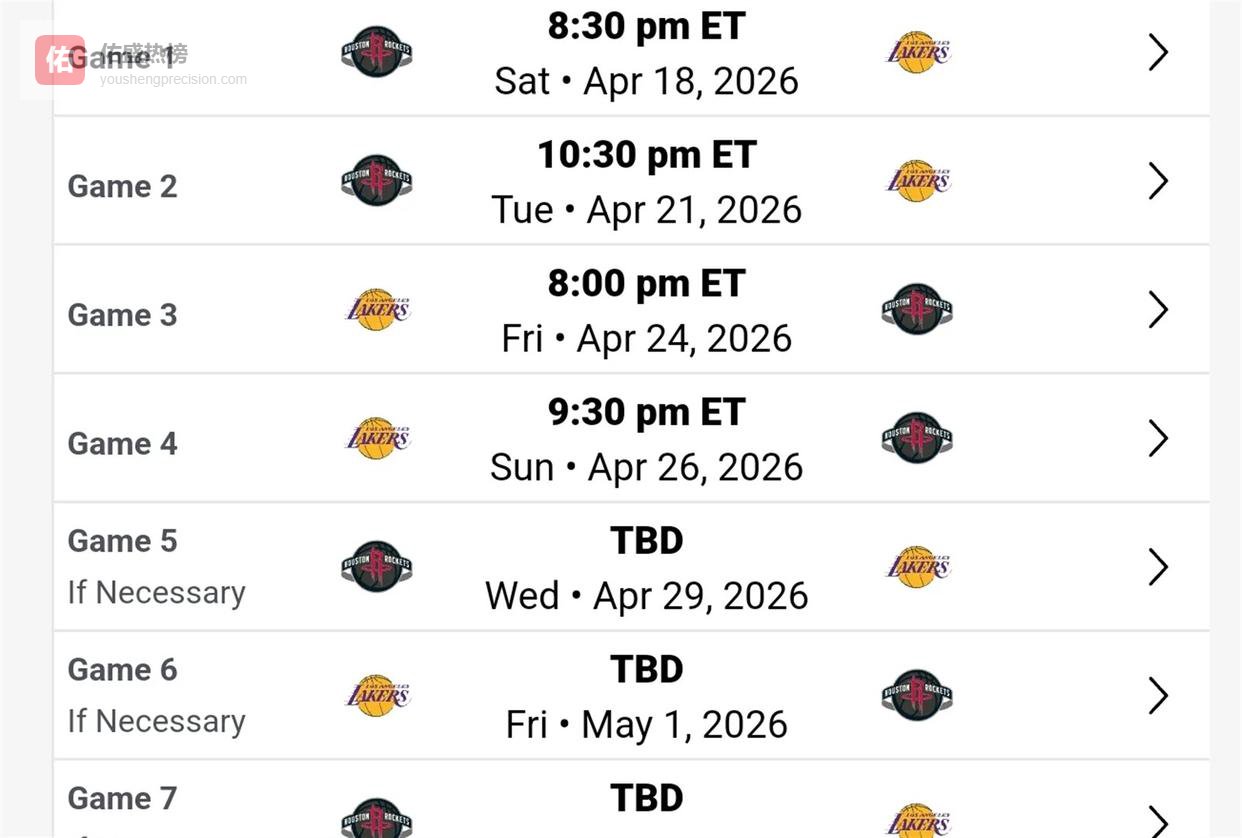Image resolution: width=1242 pixels, height=838 pixels.
Task: Select the 8:00 pm ET Game 3 time
Action: [x=646, y=284]
